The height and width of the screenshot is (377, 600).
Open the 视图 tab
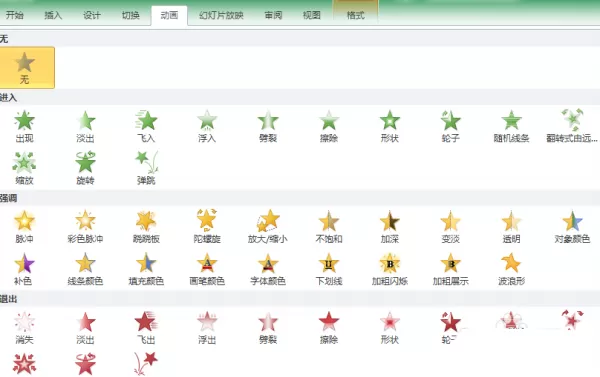[x=311, y=15]
